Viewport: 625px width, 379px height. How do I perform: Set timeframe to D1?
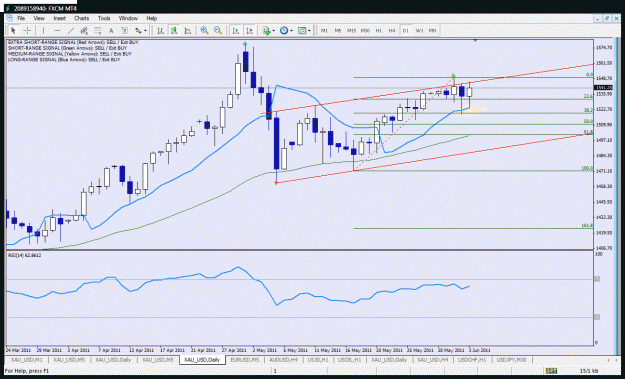coord(406,31)
